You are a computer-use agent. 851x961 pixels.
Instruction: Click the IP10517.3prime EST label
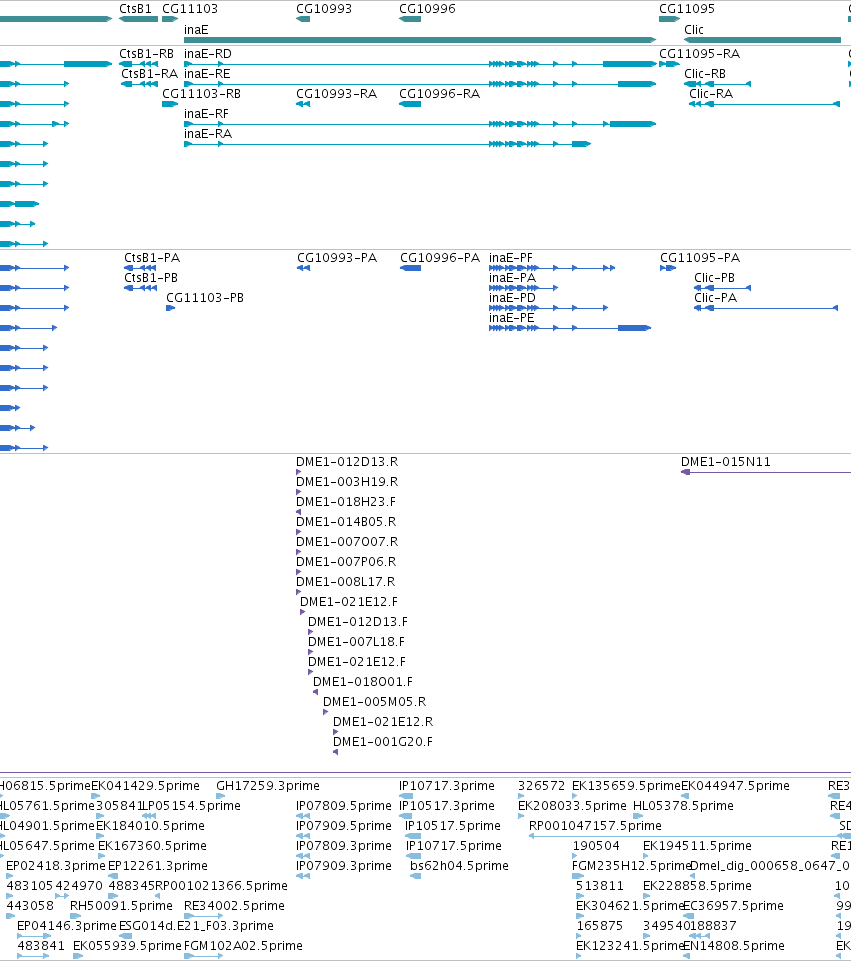point(447,806)
